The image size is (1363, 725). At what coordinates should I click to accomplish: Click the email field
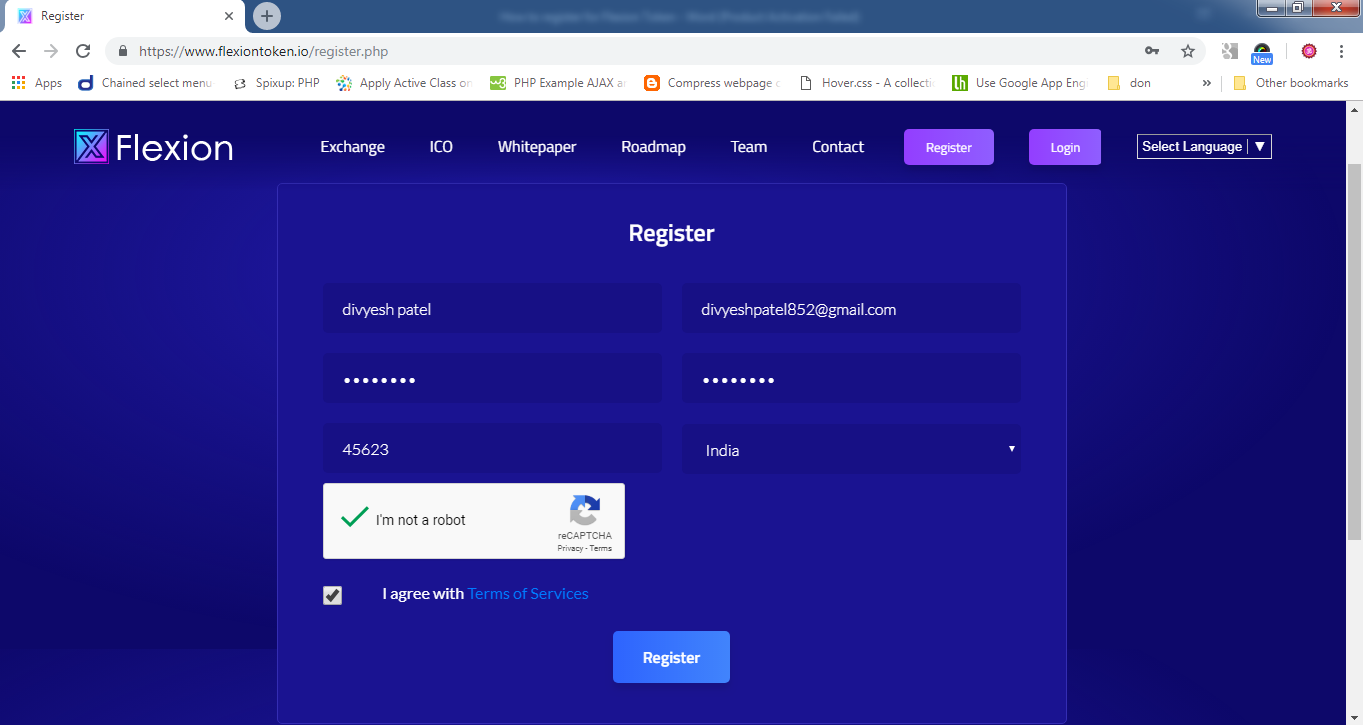tap(851, 309)
